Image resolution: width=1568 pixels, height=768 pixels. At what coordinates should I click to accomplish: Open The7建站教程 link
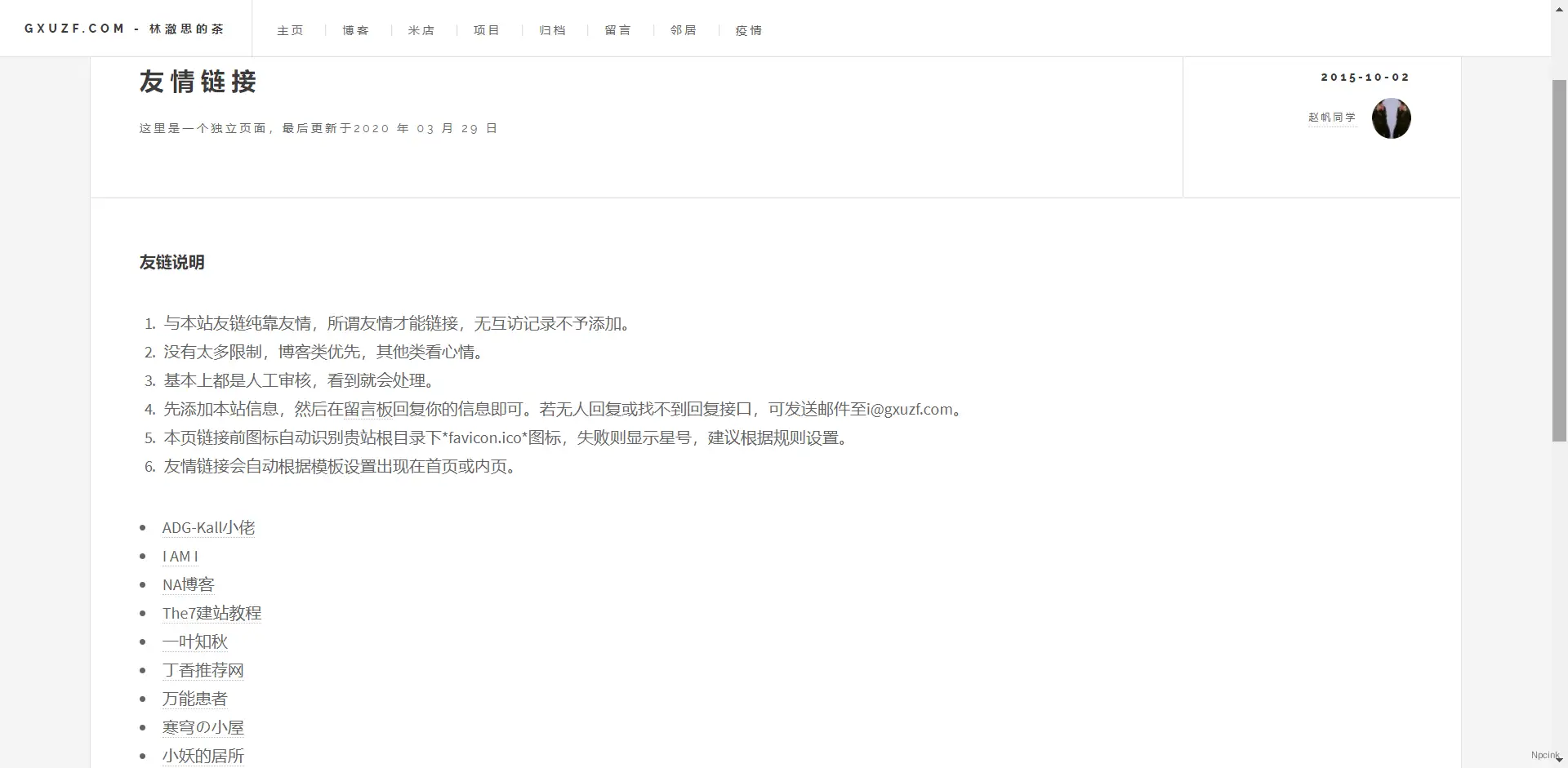click(x=212, y=613)
